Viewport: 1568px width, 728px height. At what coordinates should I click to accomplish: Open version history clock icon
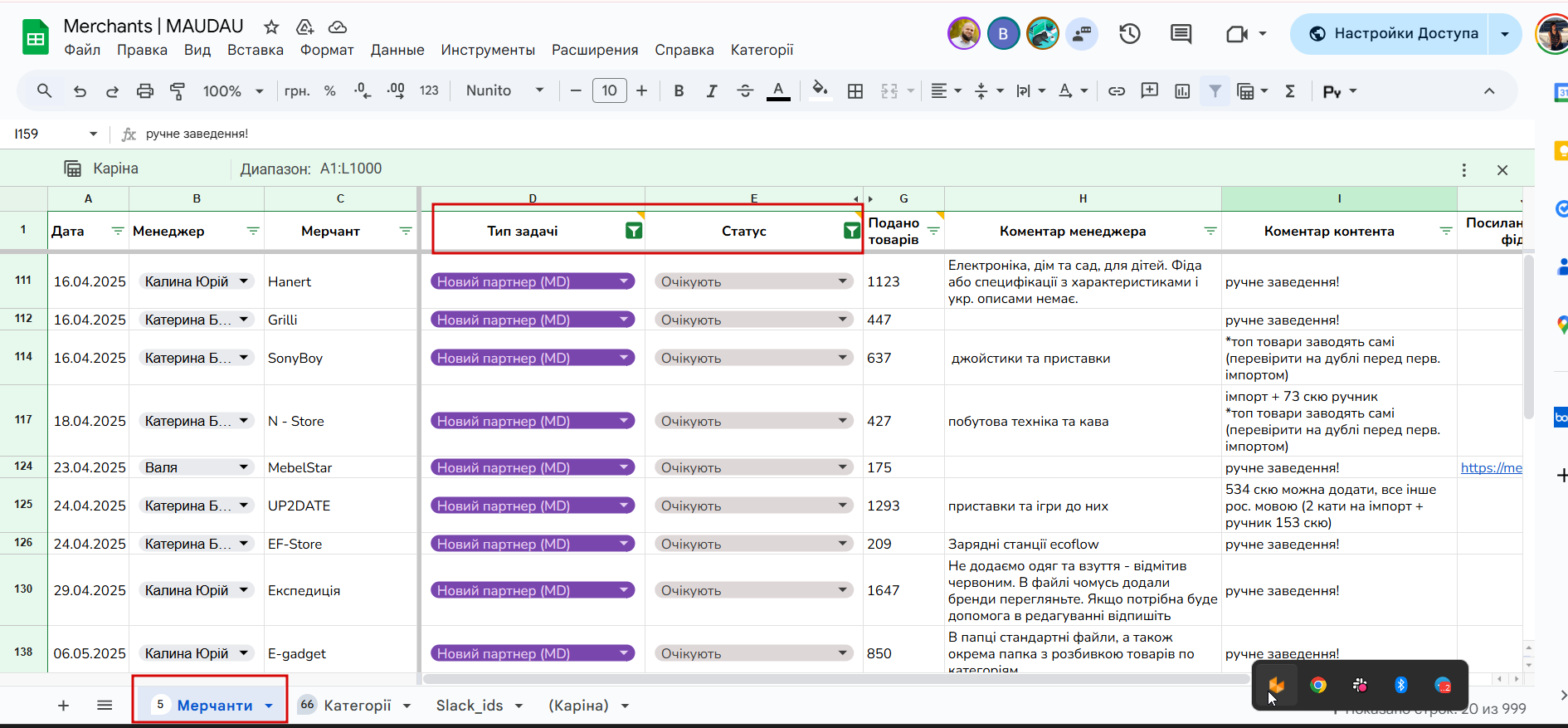[x=1130, y=34]
